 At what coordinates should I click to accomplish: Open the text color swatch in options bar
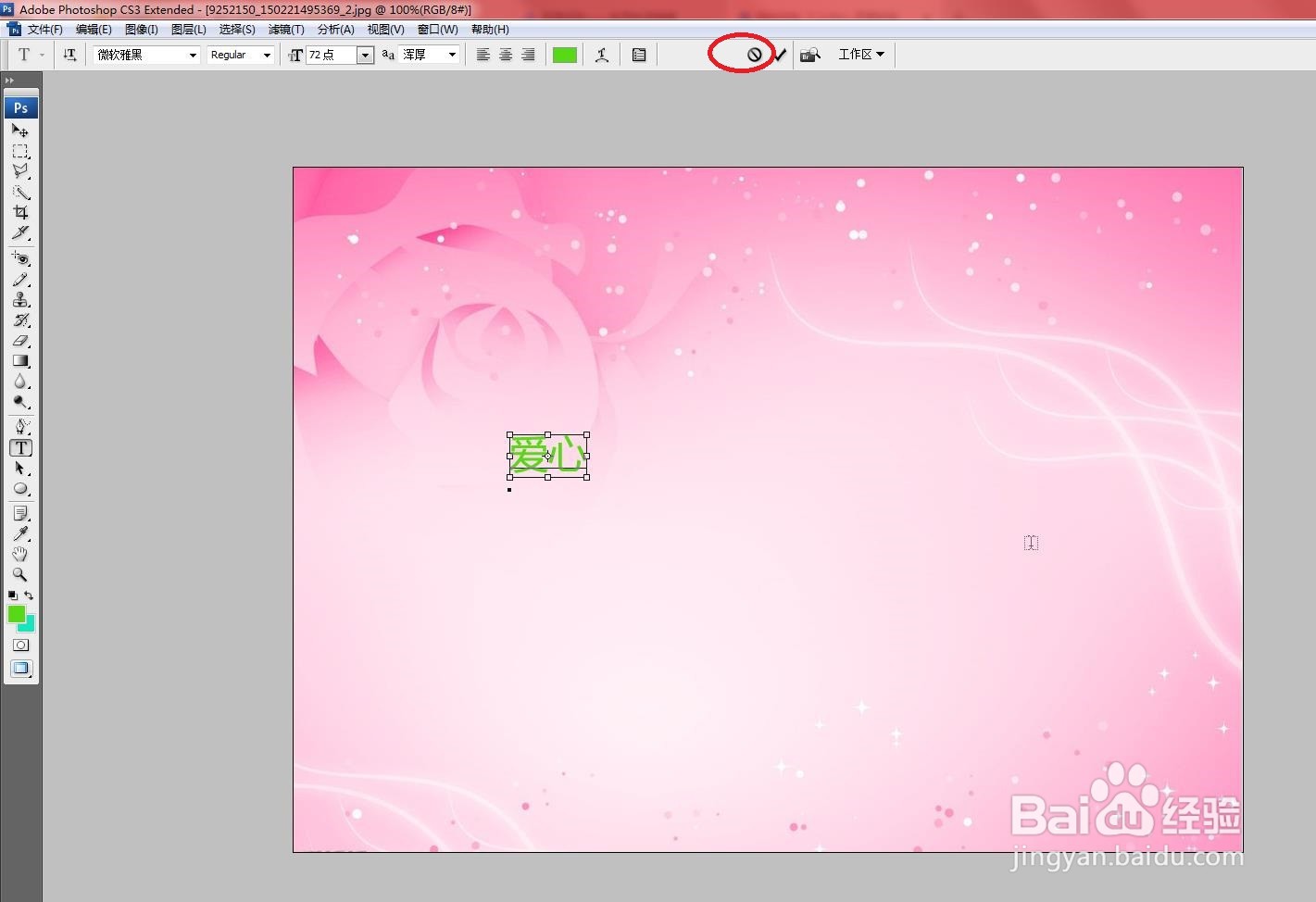point(565,55)
